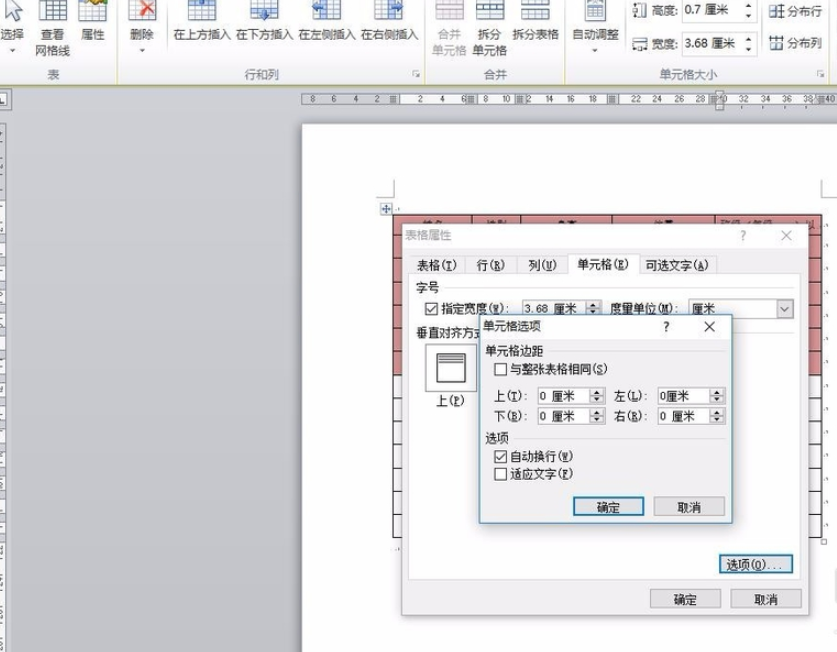Screen dimensions: 837x652
Task: Toggle the 指定宽度(W) checkbox
Action: click(x=431, y=309)
